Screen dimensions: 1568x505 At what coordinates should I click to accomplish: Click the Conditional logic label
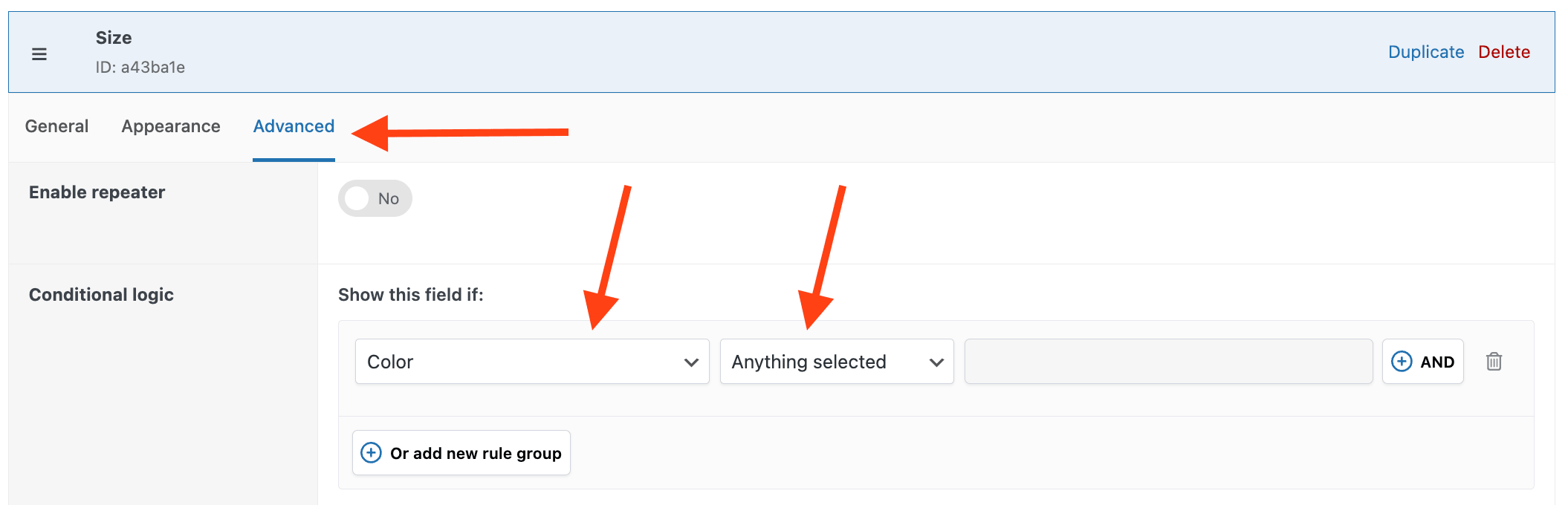(x=101, y=294)
